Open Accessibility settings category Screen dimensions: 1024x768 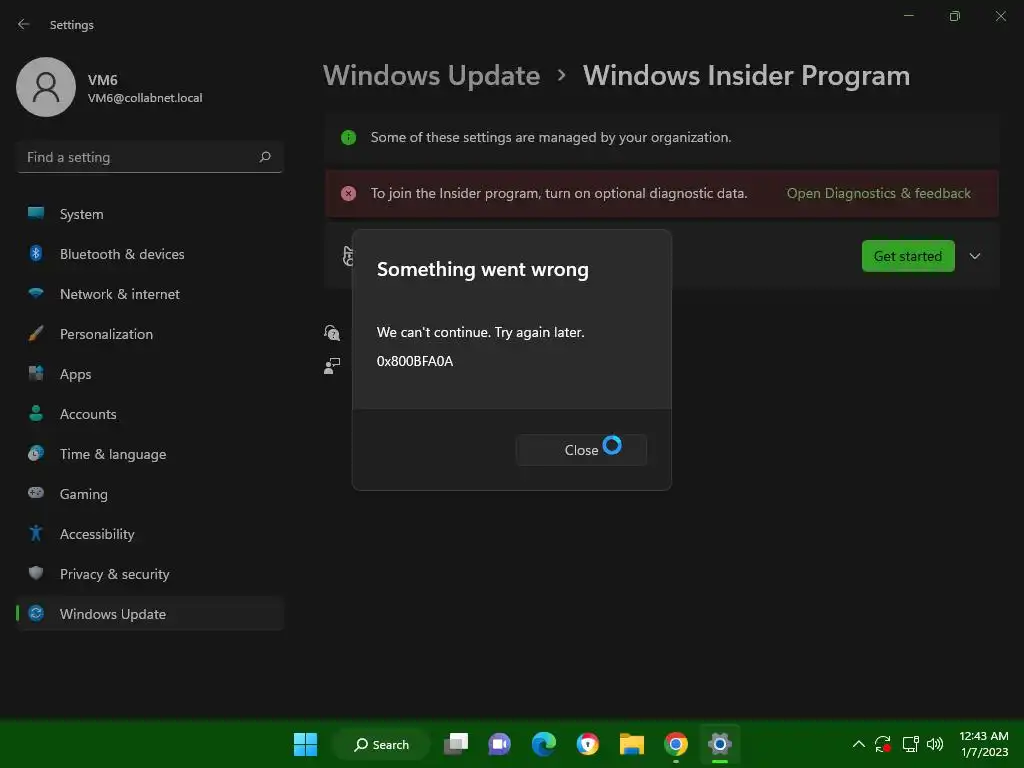[x=150, y=534]
